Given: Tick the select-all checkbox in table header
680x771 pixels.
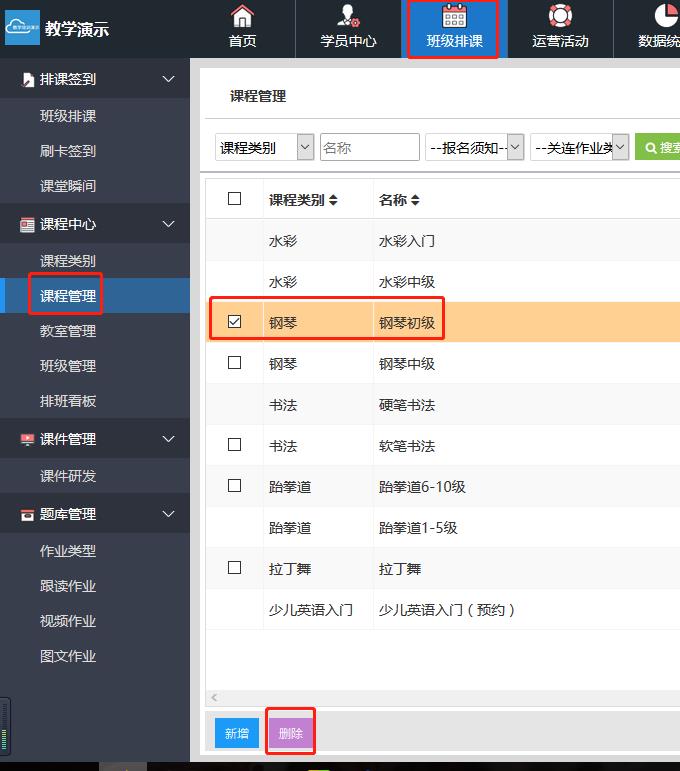Looking at the screenshot, I should [235, 199].
